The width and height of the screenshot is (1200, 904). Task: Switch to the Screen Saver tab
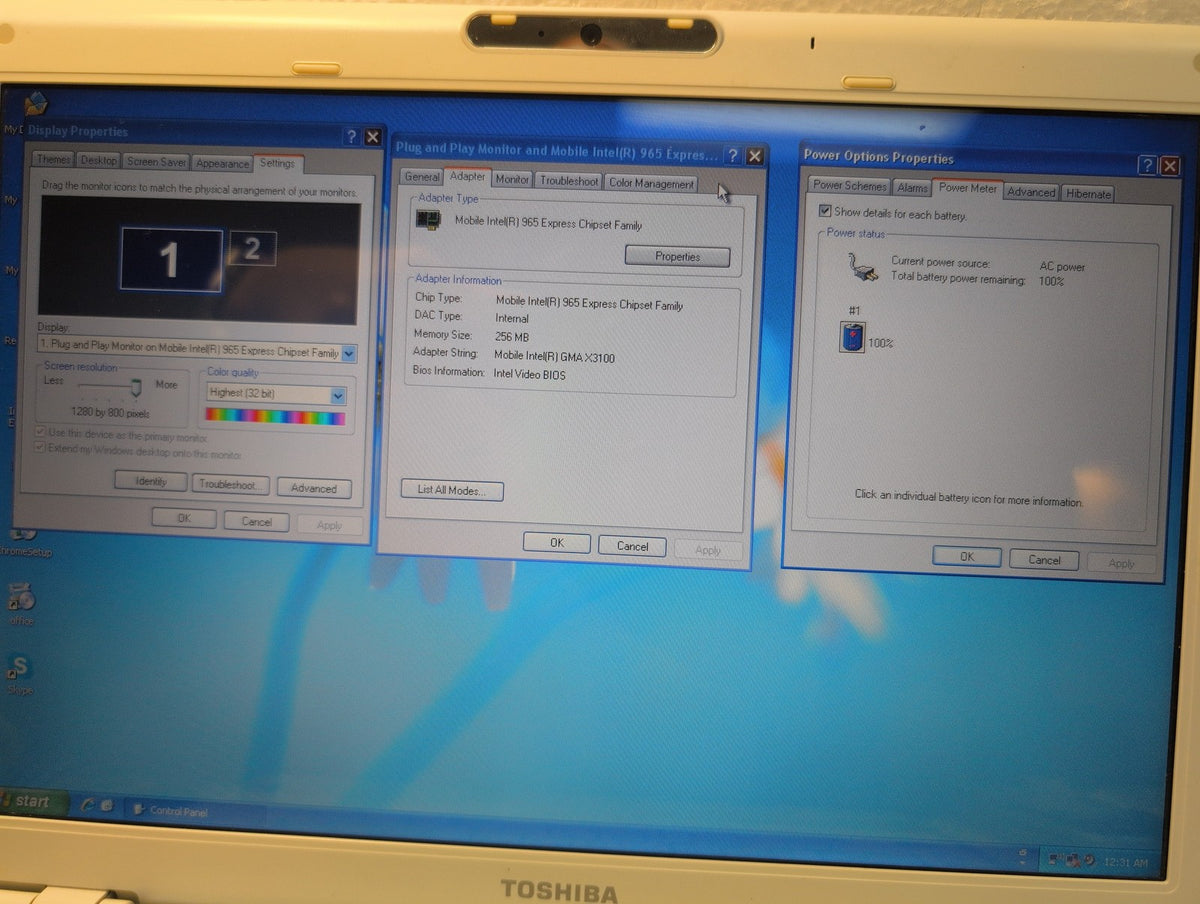point(157,161)
